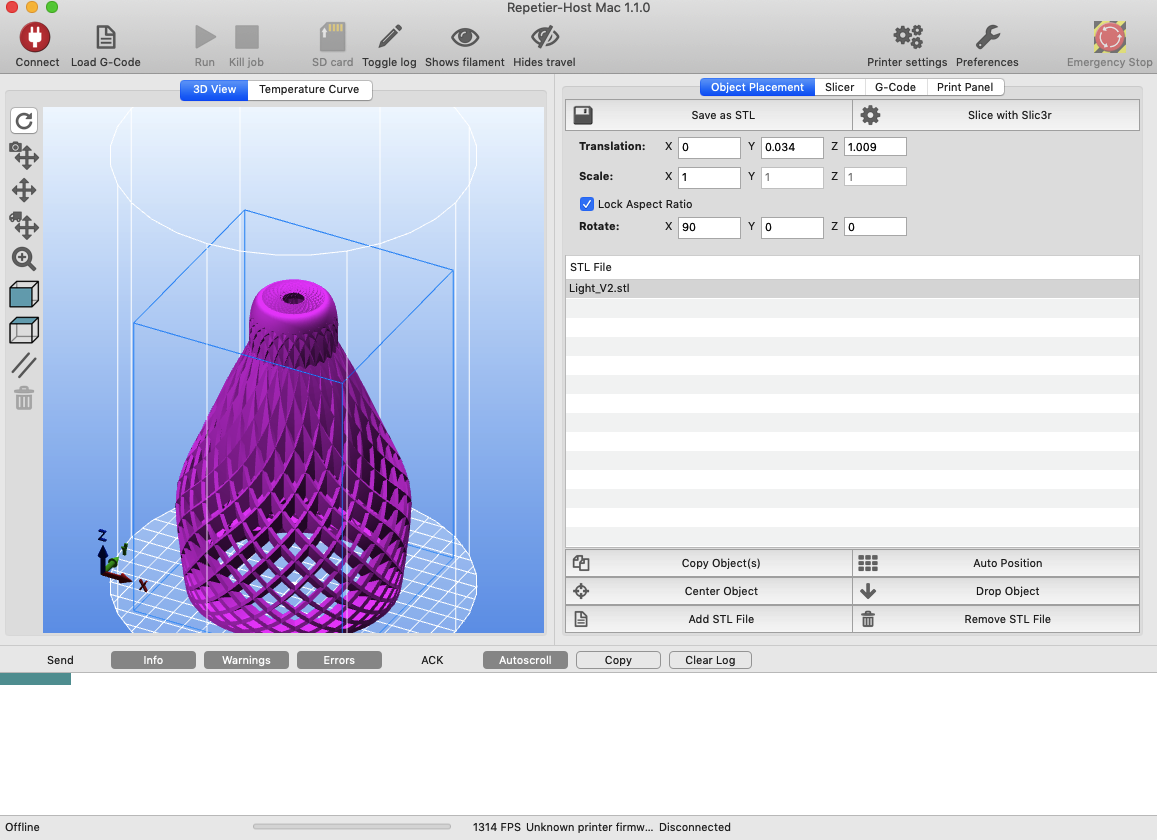Click the Translation Y field

tap(792, 147)
